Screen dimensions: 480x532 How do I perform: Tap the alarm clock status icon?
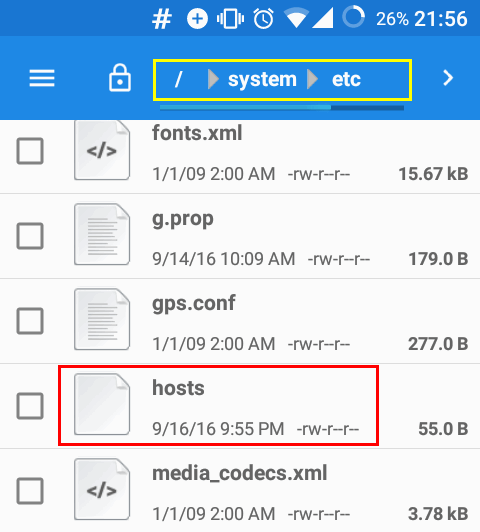(263, 18)
